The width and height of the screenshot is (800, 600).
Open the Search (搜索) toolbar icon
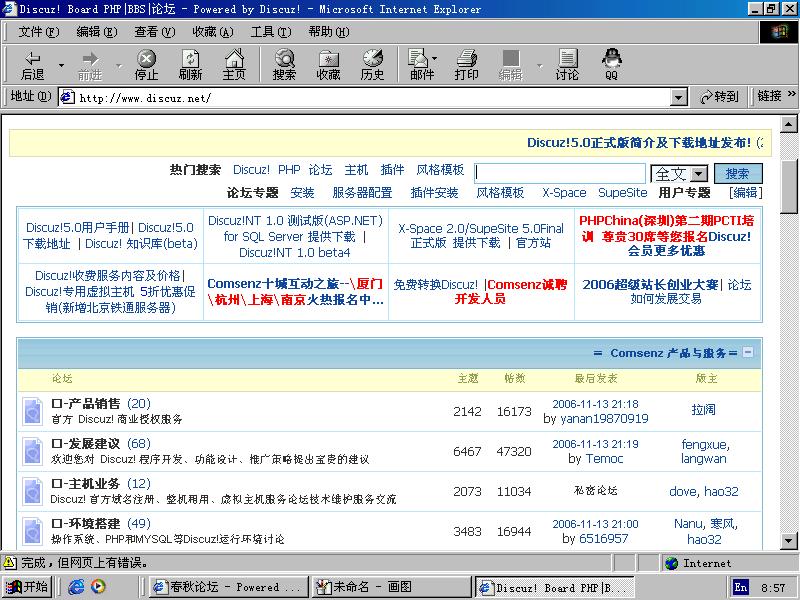(284, 65)
